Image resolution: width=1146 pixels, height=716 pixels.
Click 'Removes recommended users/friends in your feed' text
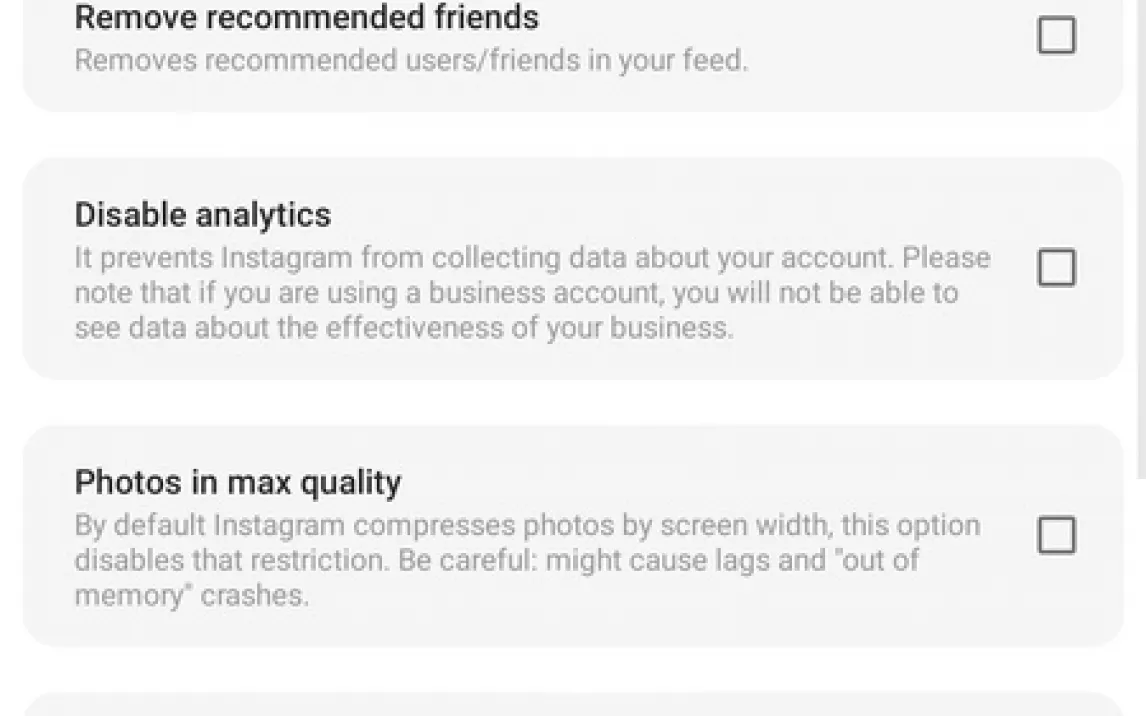pyautogui.click(x=410, y=60)
